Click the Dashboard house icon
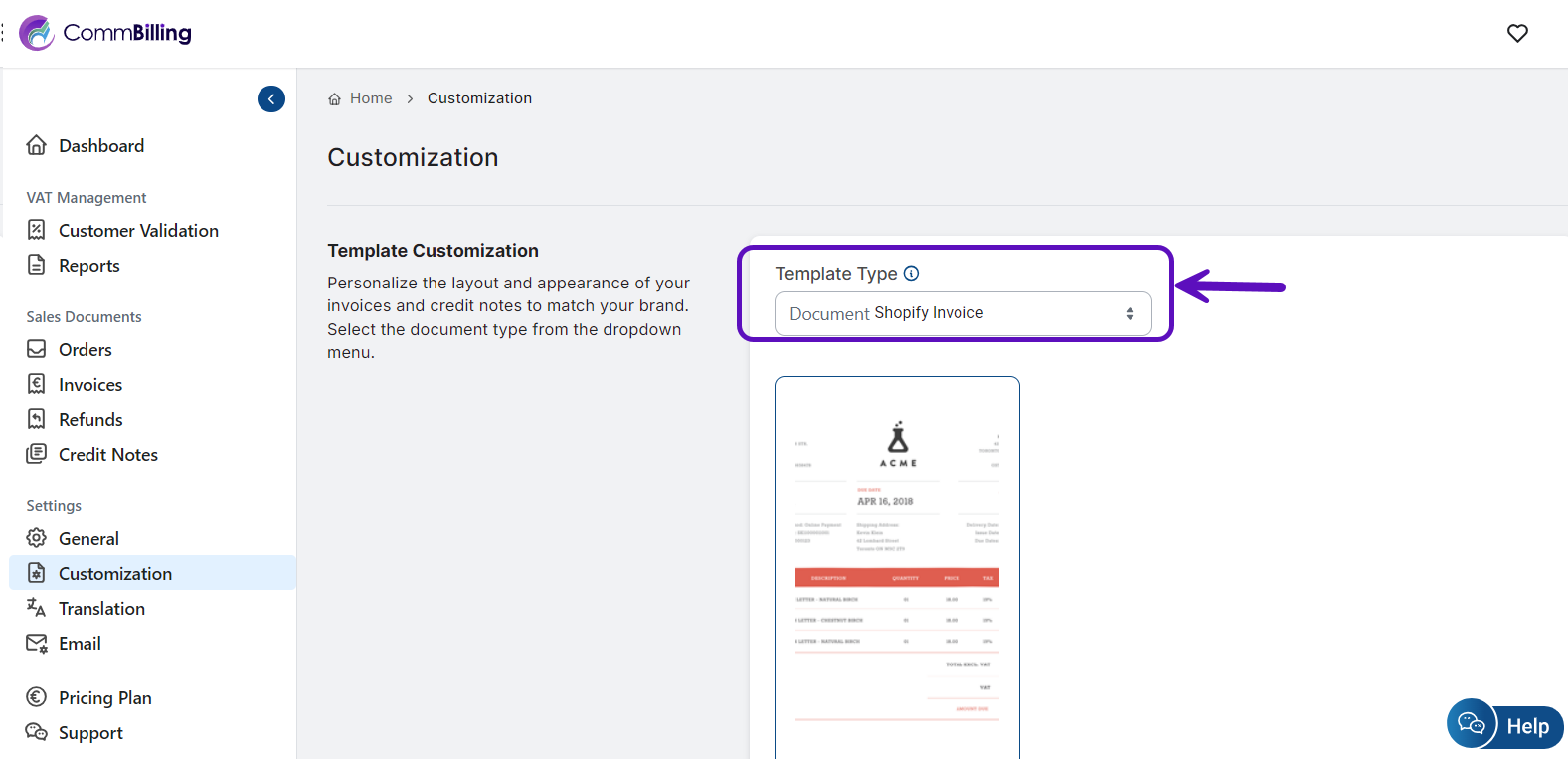 click(x=37, y=145)
